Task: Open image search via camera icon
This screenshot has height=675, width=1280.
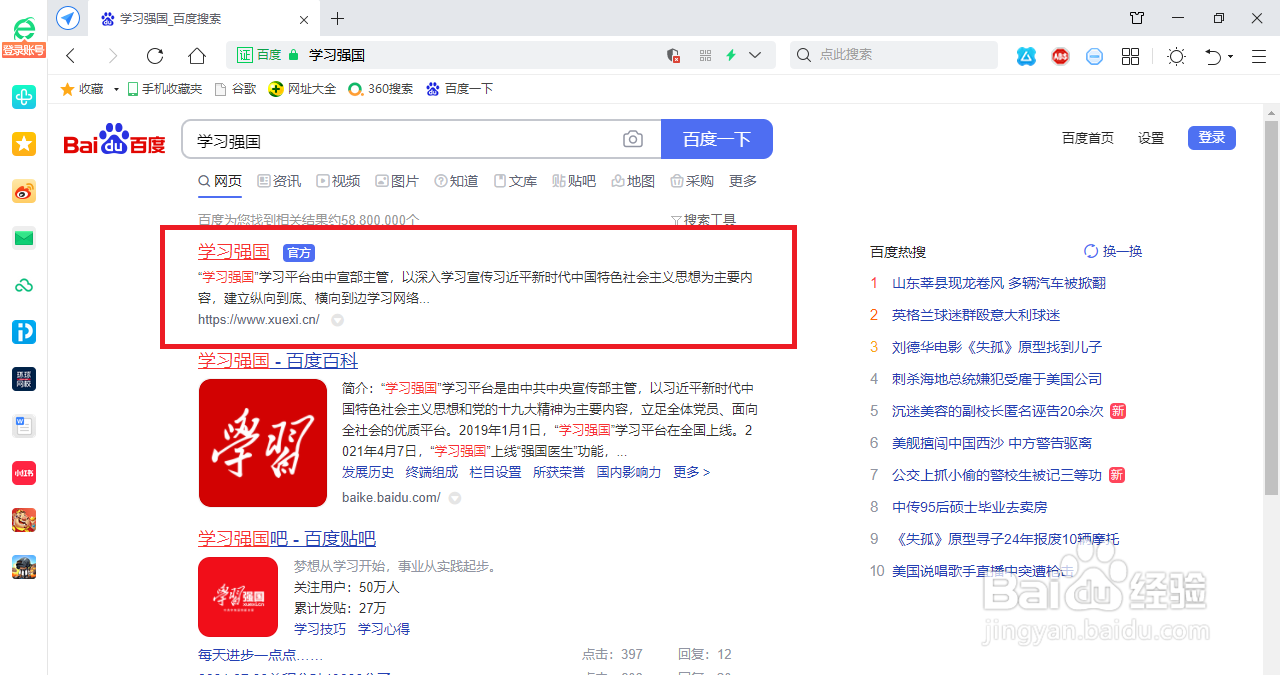Action: (633, 139)
